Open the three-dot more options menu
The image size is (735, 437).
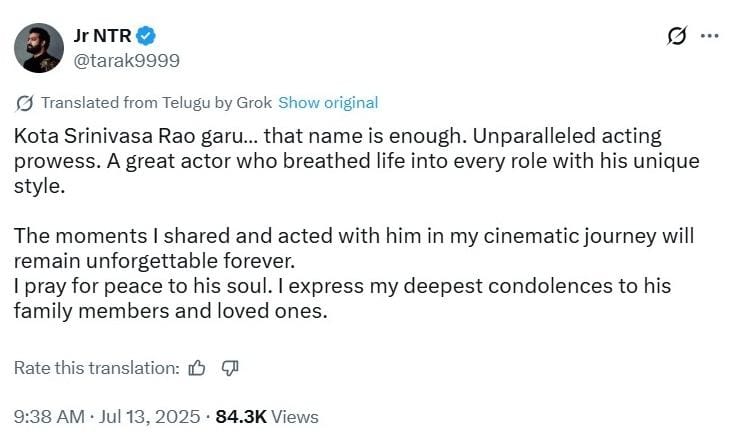[710, 36]
